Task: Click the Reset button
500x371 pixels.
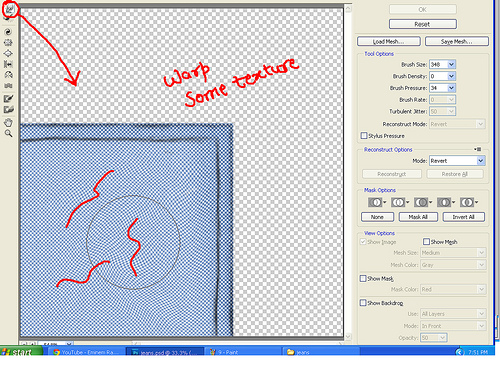Action: tap(423, 24)
